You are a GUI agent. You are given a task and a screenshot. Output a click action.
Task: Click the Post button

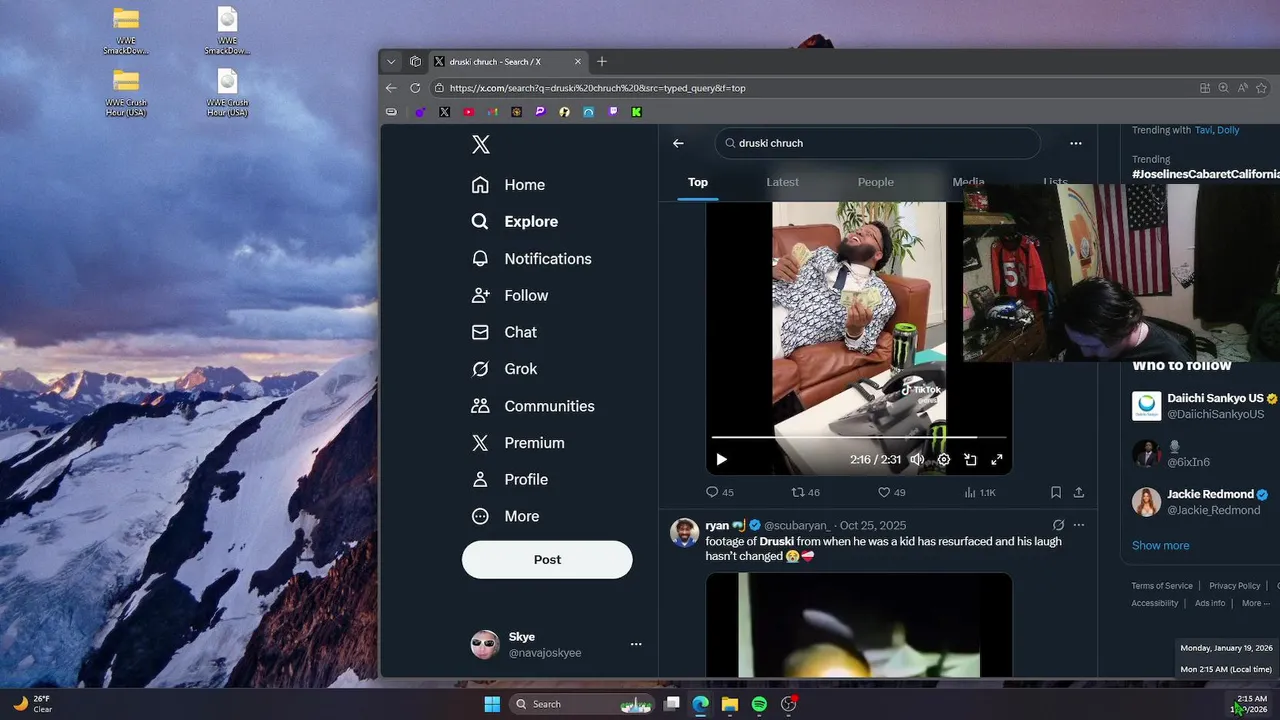[547, 560]
